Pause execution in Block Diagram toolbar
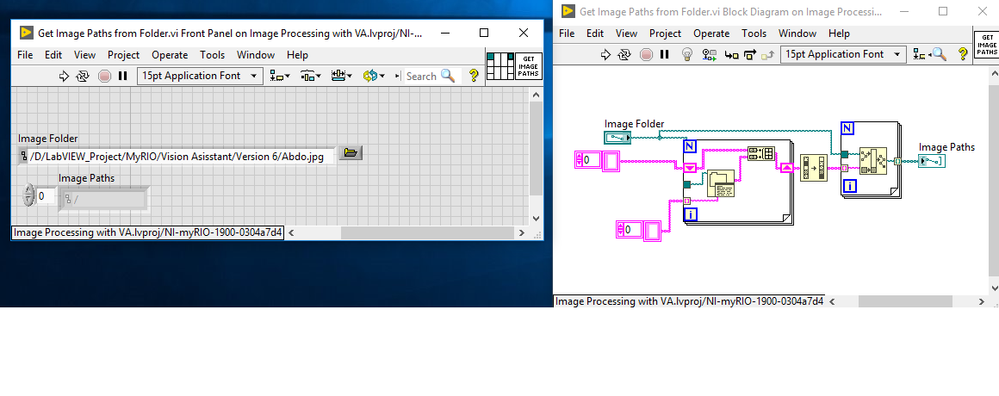Viewport: 999px width, 396px height. [x=665, y=55]
